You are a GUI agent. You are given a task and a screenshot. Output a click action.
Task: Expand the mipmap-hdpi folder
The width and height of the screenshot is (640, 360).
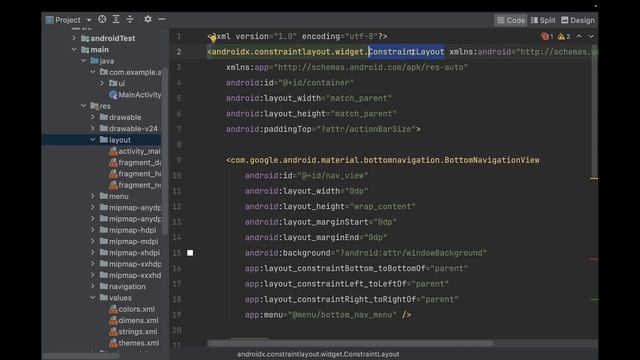tap(93, 230)
